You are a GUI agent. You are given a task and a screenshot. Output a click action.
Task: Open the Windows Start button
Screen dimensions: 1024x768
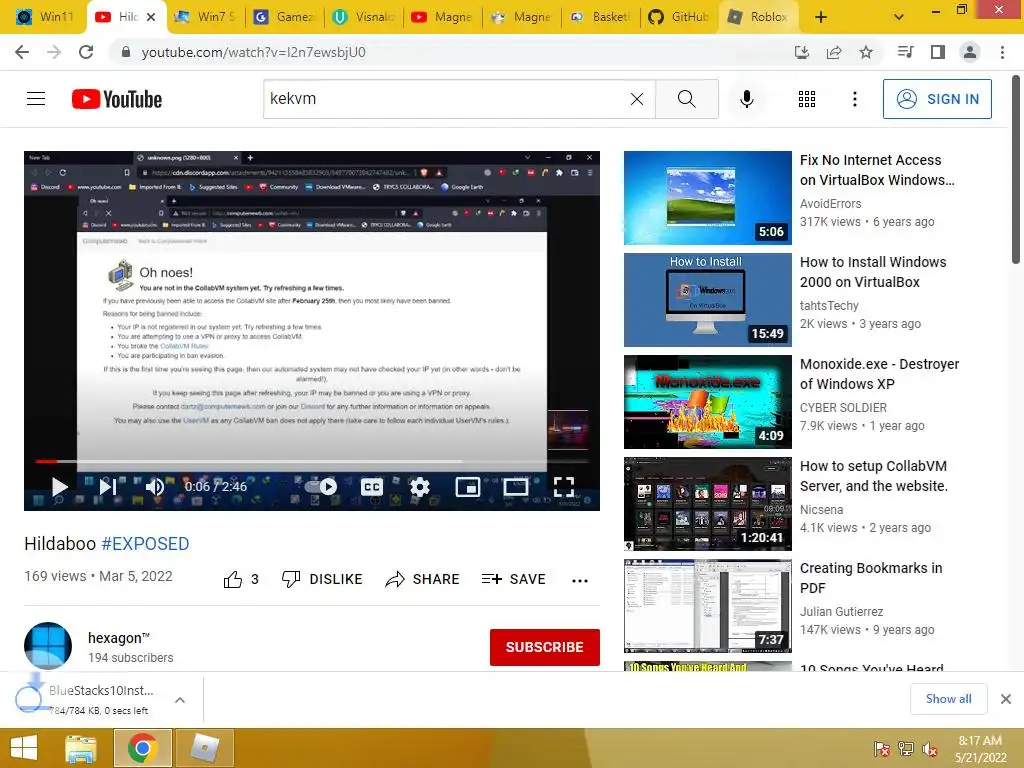pyautogui.click(x=24, y=748)
